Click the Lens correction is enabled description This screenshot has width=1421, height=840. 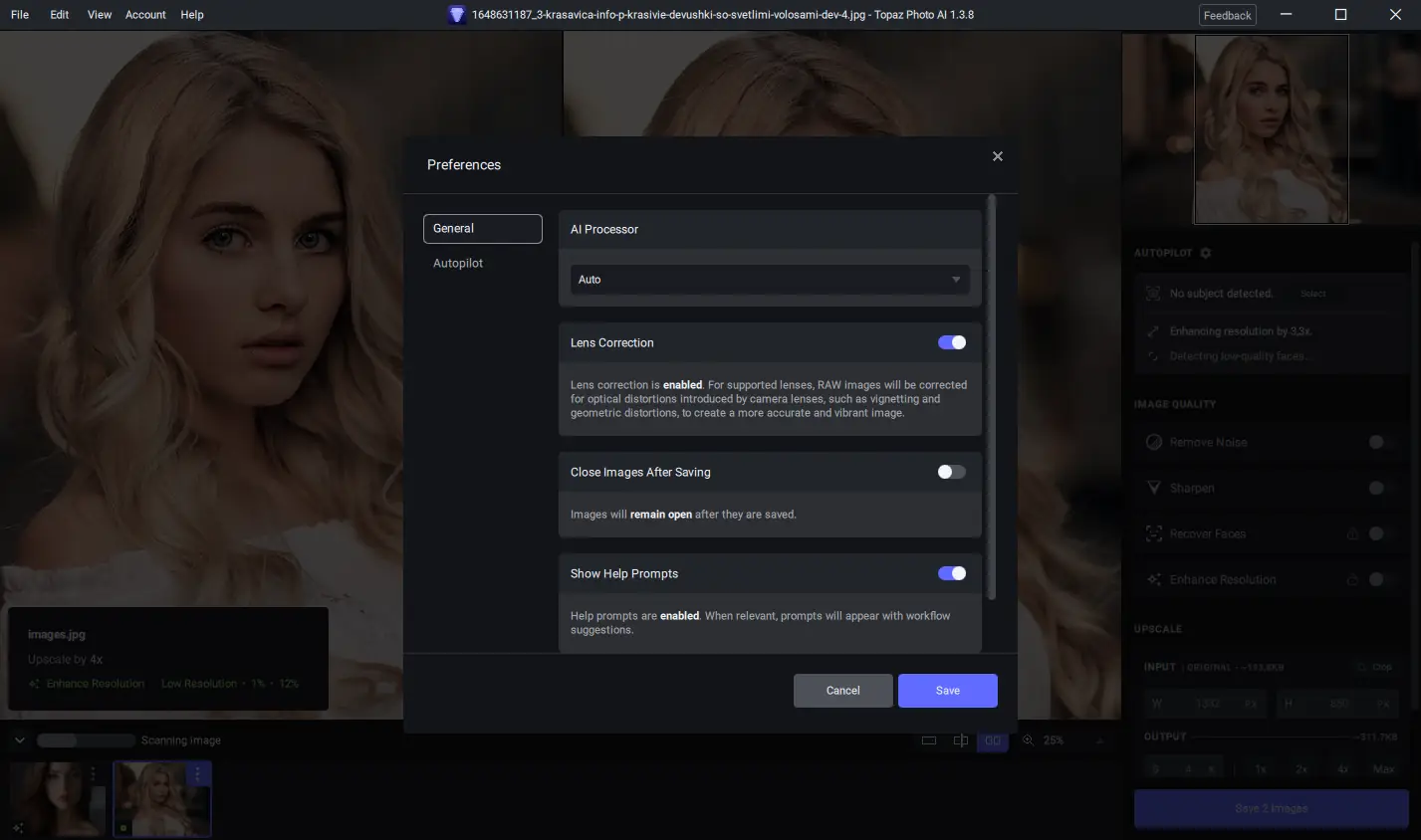coord(769,399)
